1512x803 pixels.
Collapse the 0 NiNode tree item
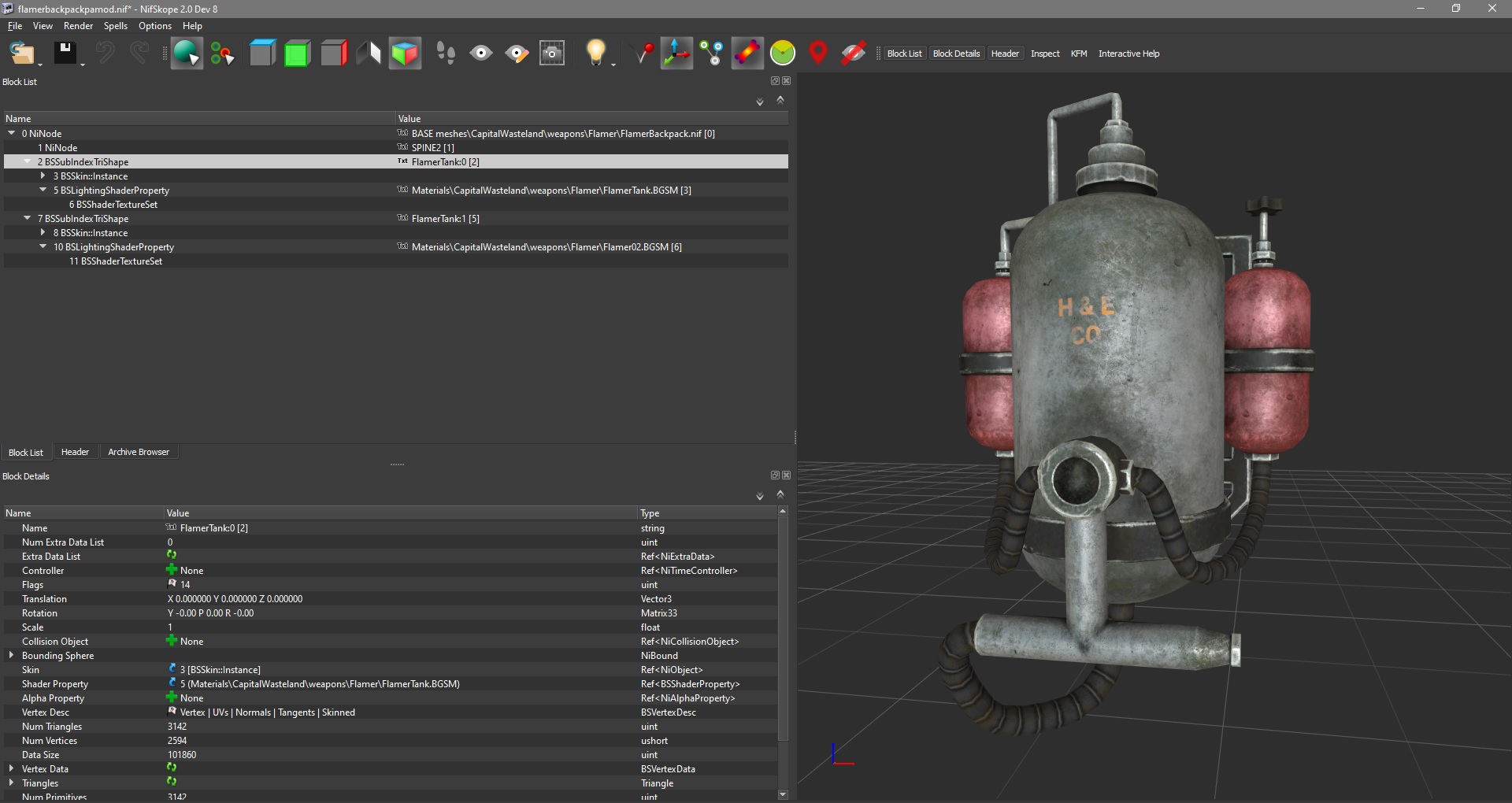(x=12, y=133)
